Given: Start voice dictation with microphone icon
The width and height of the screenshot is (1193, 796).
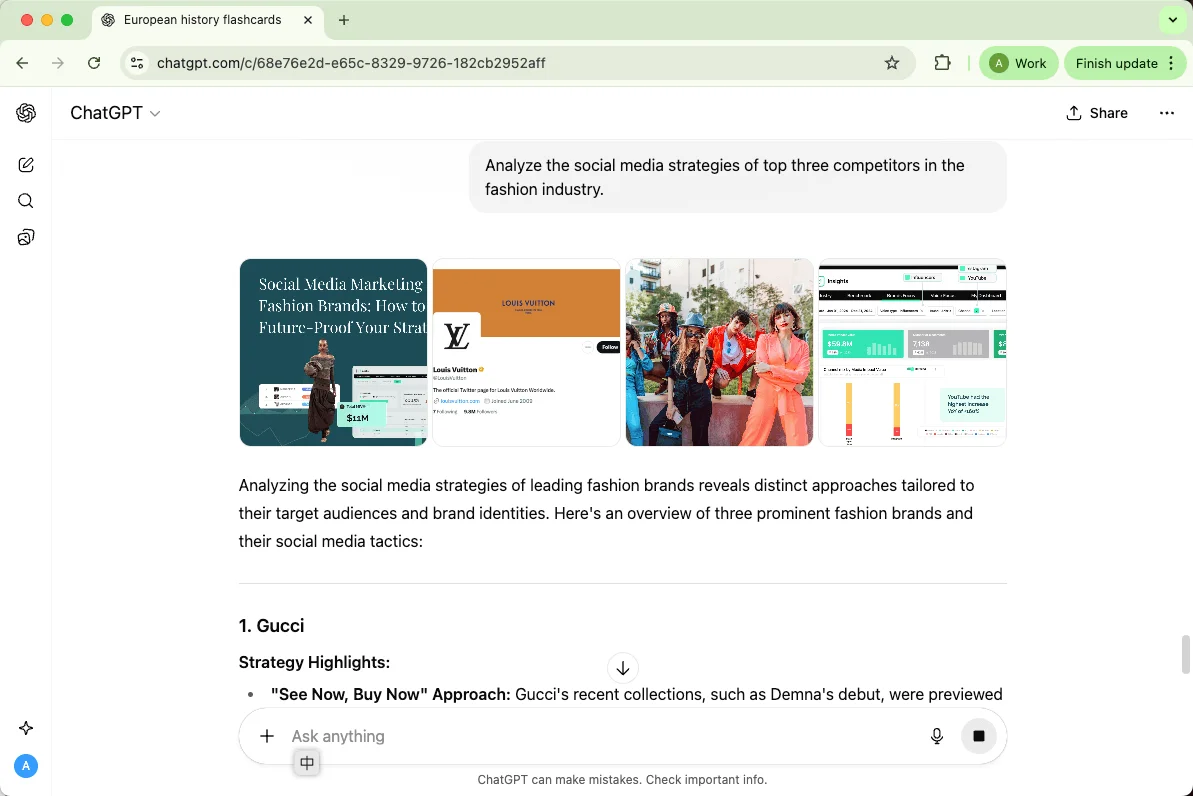Looking at the screenshot, I should 937,736.
